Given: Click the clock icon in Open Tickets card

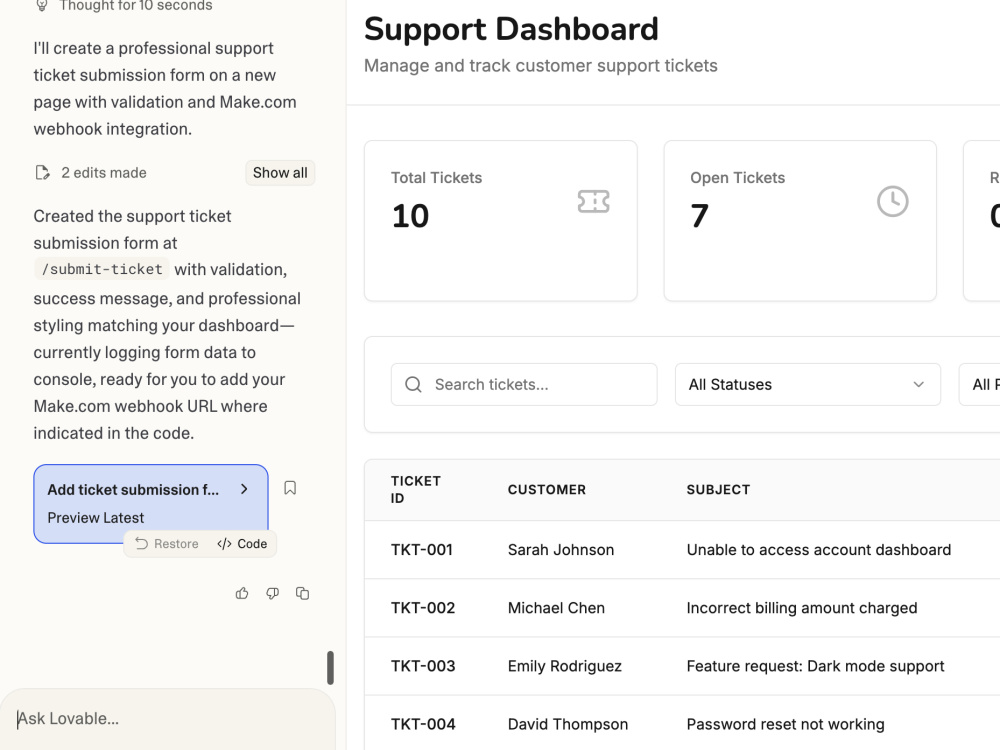Looking at the screenshot, I should point(892,202).
